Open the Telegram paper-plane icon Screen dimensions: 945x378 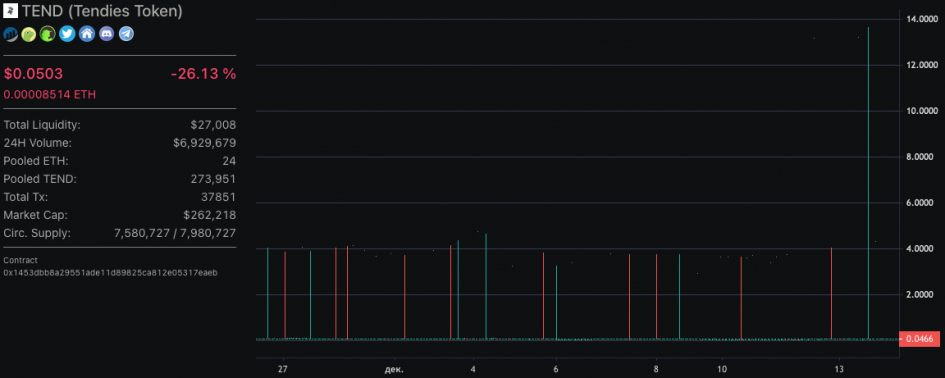126,34
